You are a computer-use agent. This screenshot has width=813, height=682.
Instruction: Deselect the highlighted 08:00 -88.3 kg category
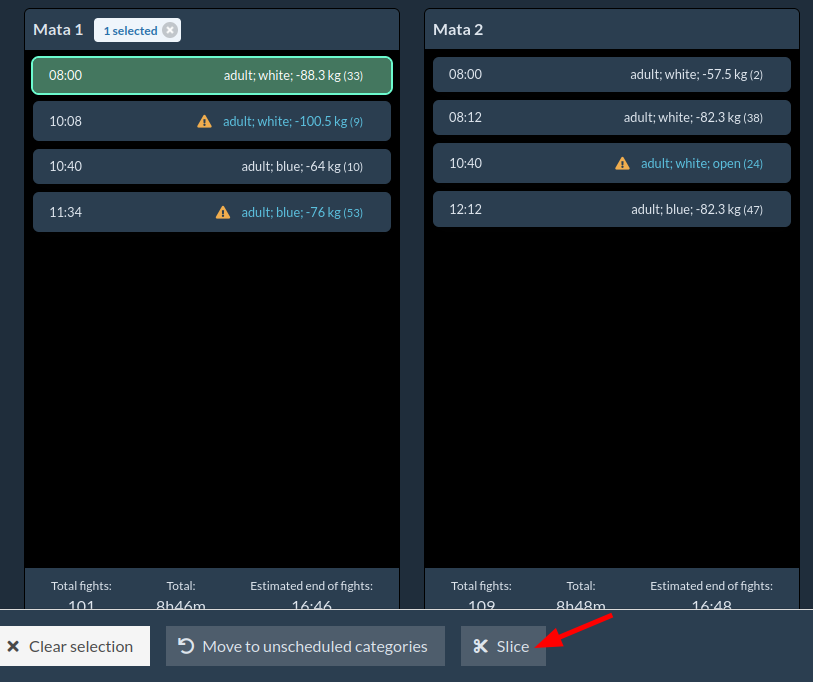[x=212, y=76]
